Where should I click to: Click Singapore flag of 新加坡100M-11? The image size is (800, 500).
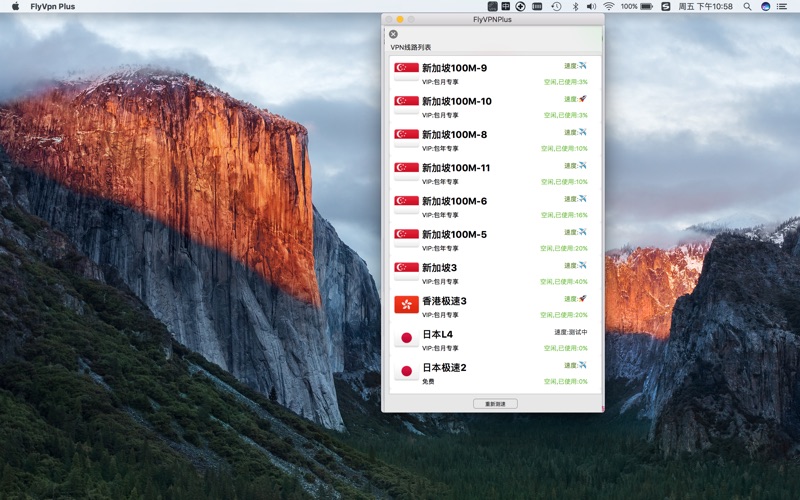[x=406, y=171]
